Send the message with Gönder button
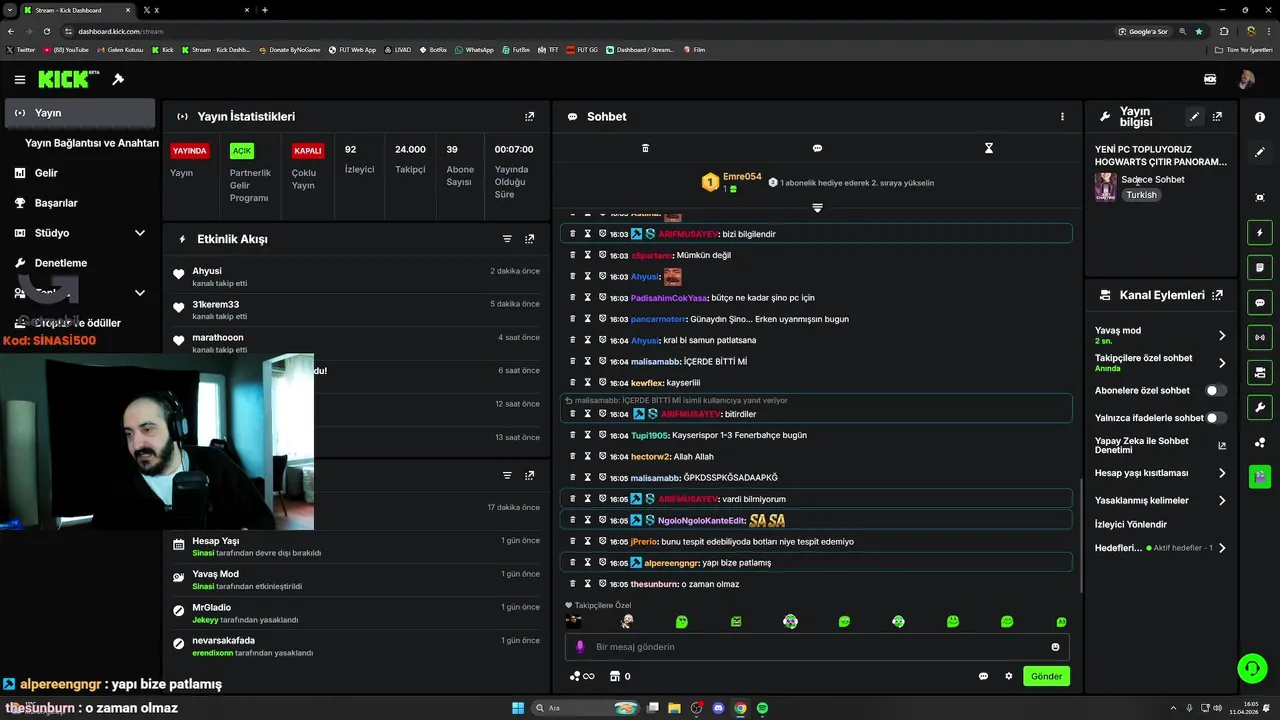 coord(1046,676)
